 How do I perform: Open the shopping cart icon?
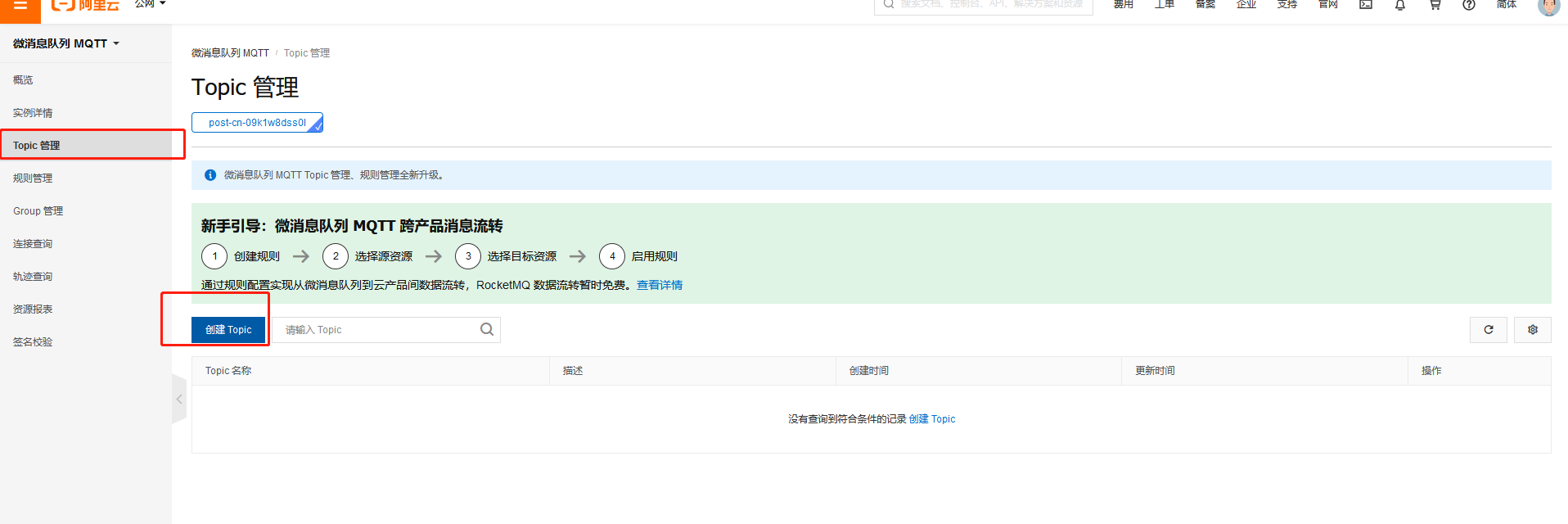coord(1435,5)
